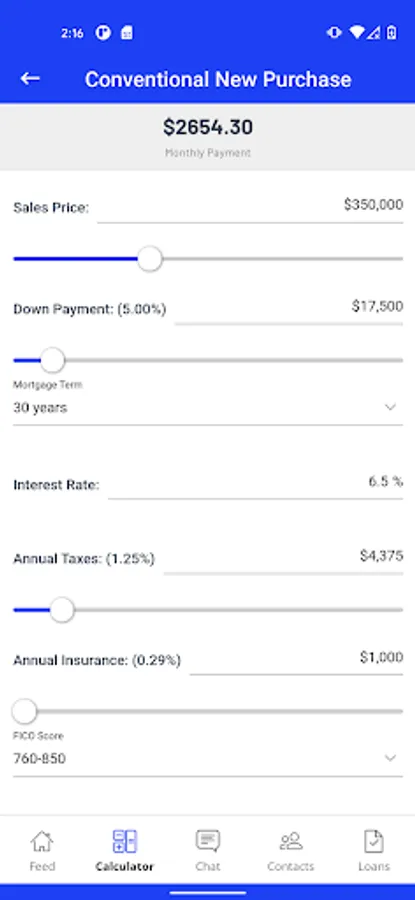Click the Annual Insurance slider handle

(x=25, y=712)
